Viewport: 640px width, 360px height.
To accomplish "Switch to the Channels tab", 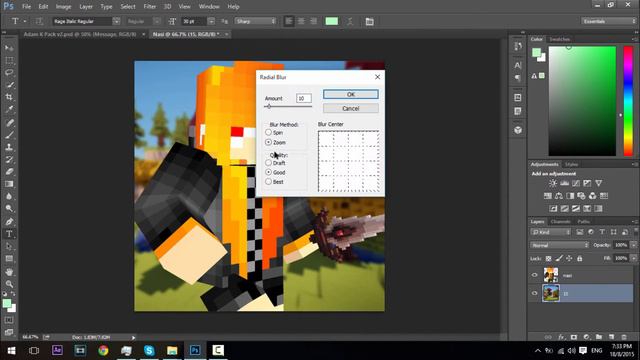I will pyautogui.click(x=560, y=222).
